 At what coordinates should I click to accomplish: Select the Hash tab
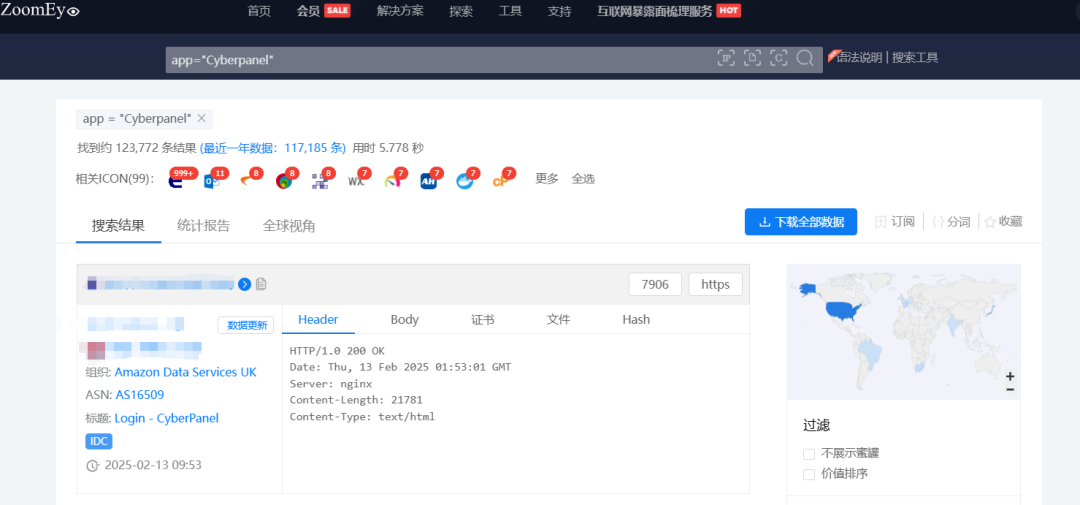pyautogui.click(x=636, y=320)
